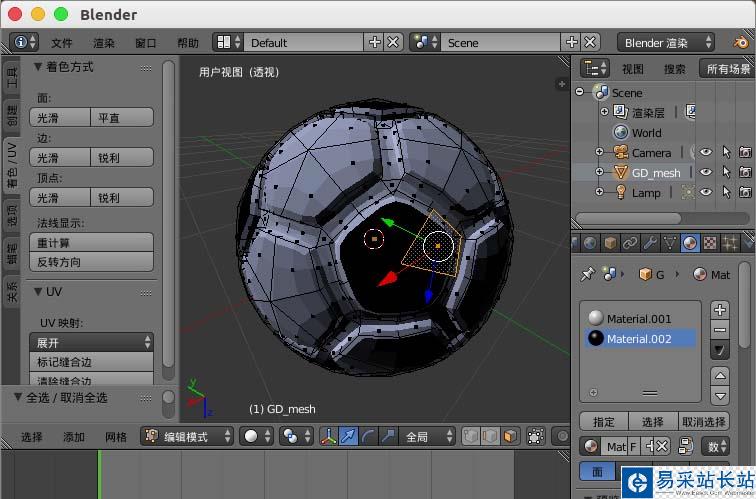
Task: Select the translate manipulator arrow icon
Action: [x=348, y=437]
